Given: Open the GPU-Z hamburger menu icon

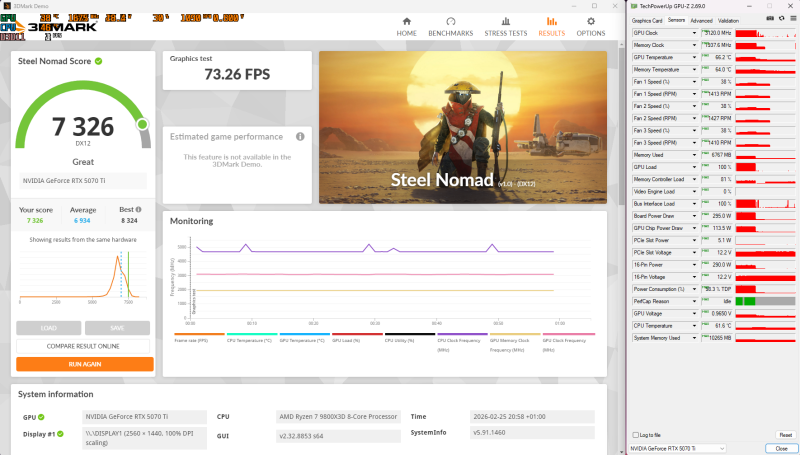Looking at the screenshot, I should pyautogui.click(x=793, y=18).
